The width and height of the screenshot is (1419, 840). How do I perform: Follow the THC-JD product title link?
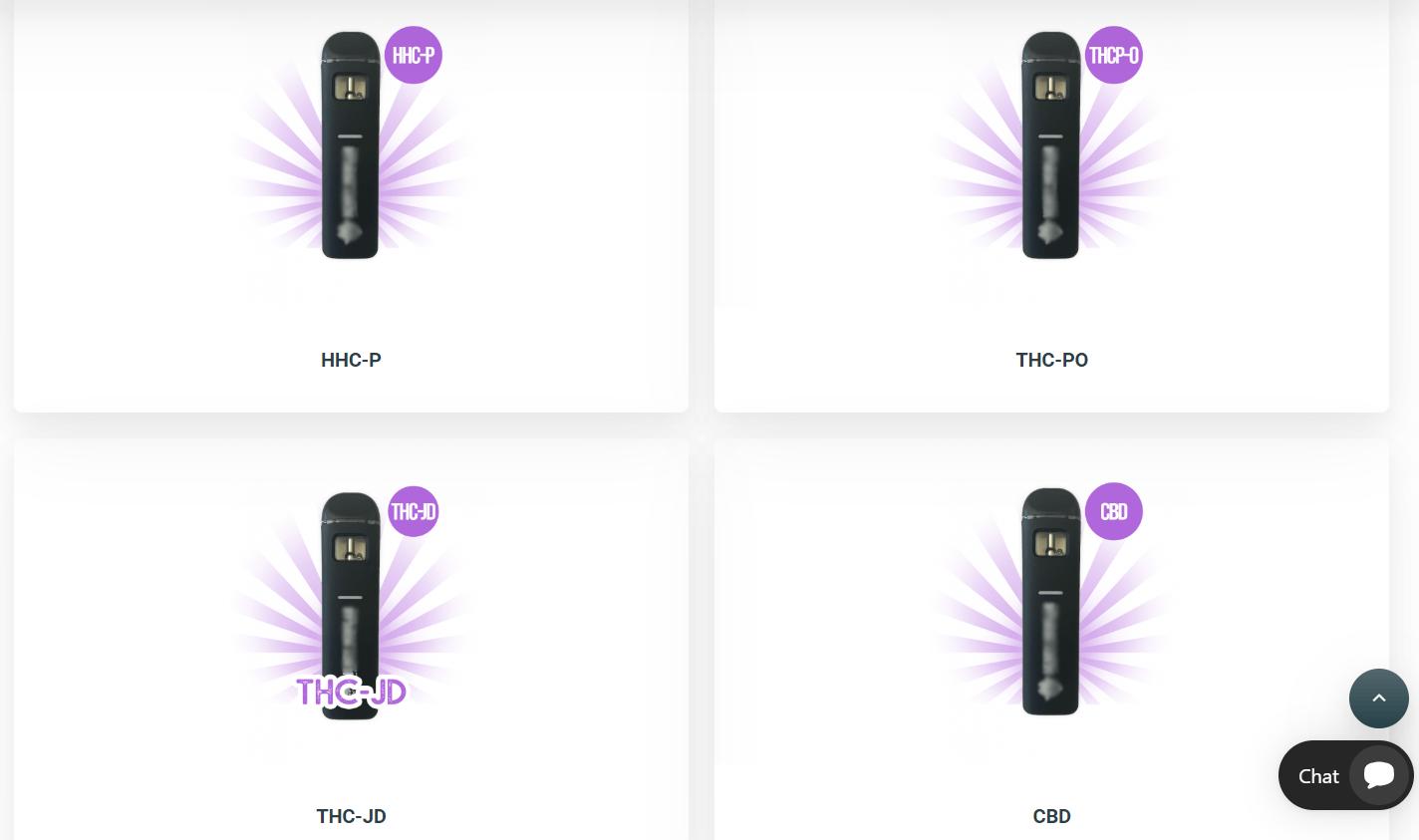point(351,816)
